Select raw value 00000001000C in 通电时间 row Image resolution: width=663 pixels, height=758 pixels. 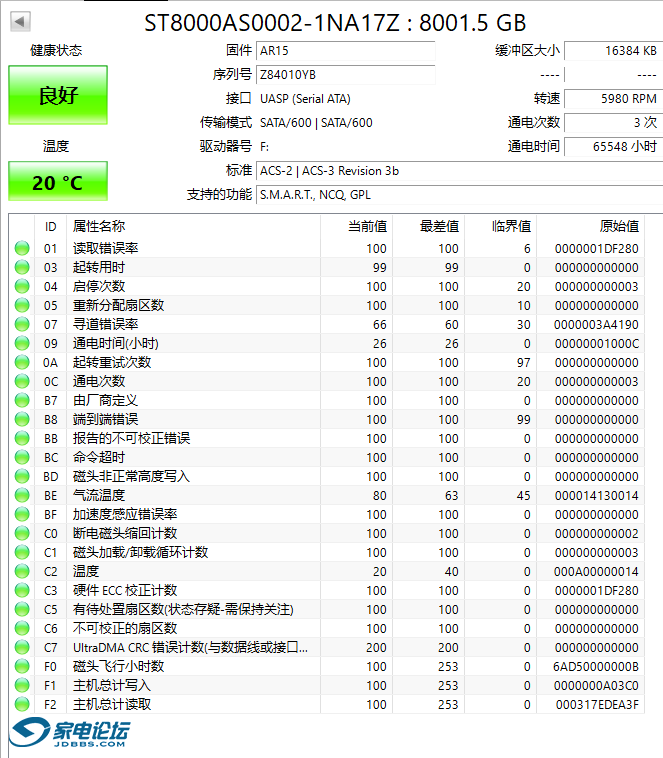(596, 344)
